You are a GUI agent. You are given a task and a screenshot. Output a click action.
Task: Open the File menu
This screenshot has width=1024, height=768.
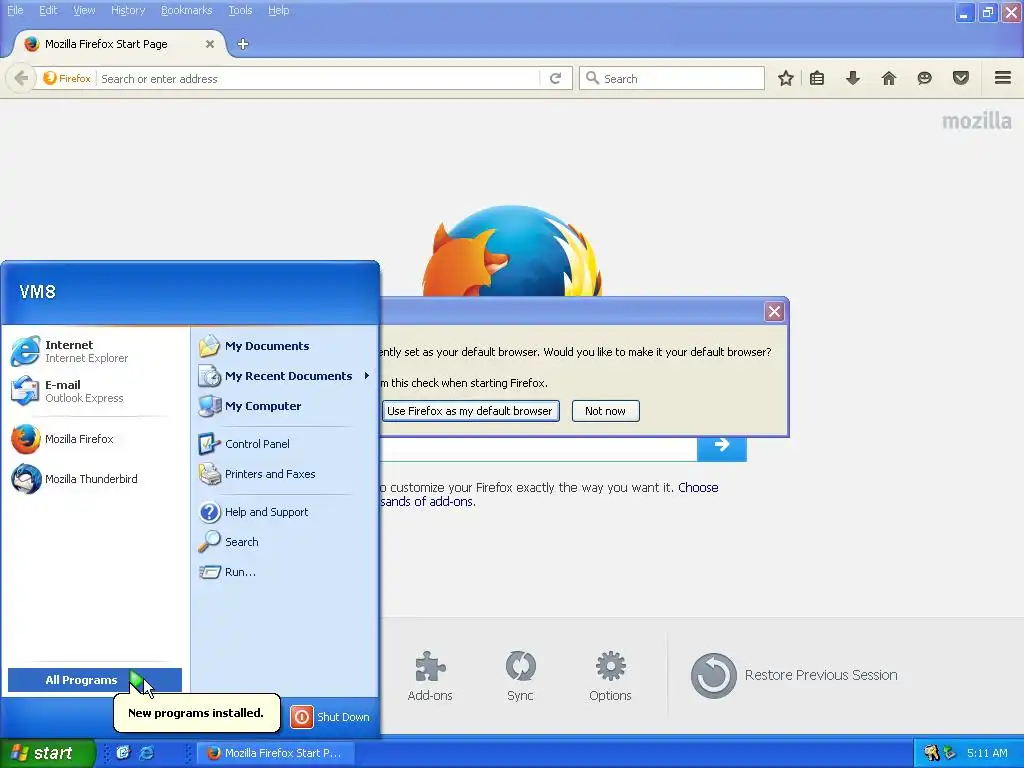click(x=15, y=10)
